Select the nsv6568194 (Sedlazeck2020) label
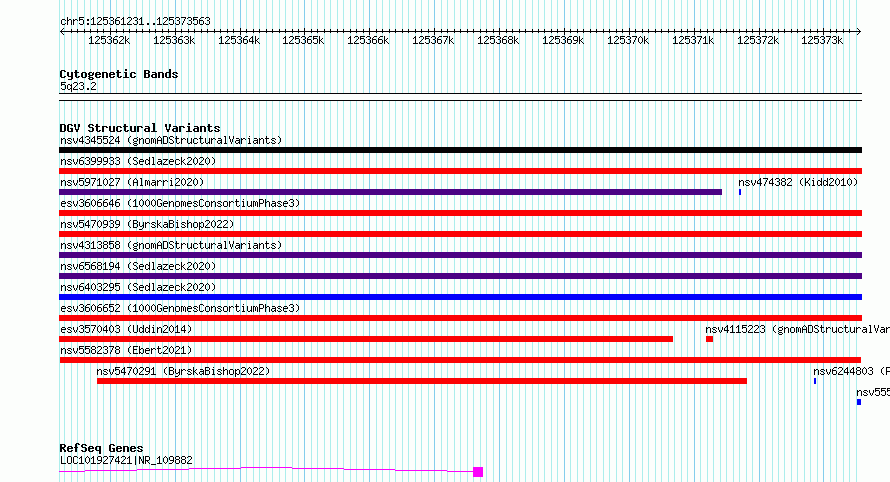The height and width of the screenshot is (482, 890). [x=138, y=266]
